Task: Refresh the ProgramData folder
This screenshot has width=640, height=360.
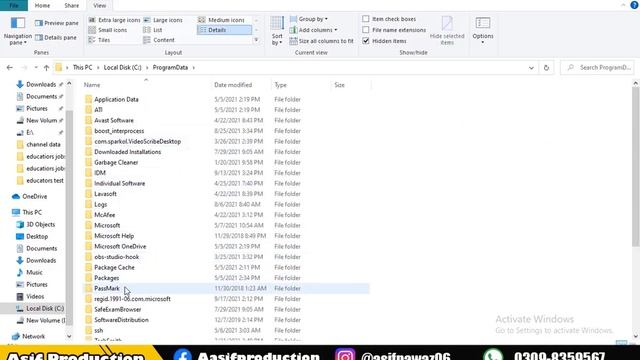Action: click(546, 68)
